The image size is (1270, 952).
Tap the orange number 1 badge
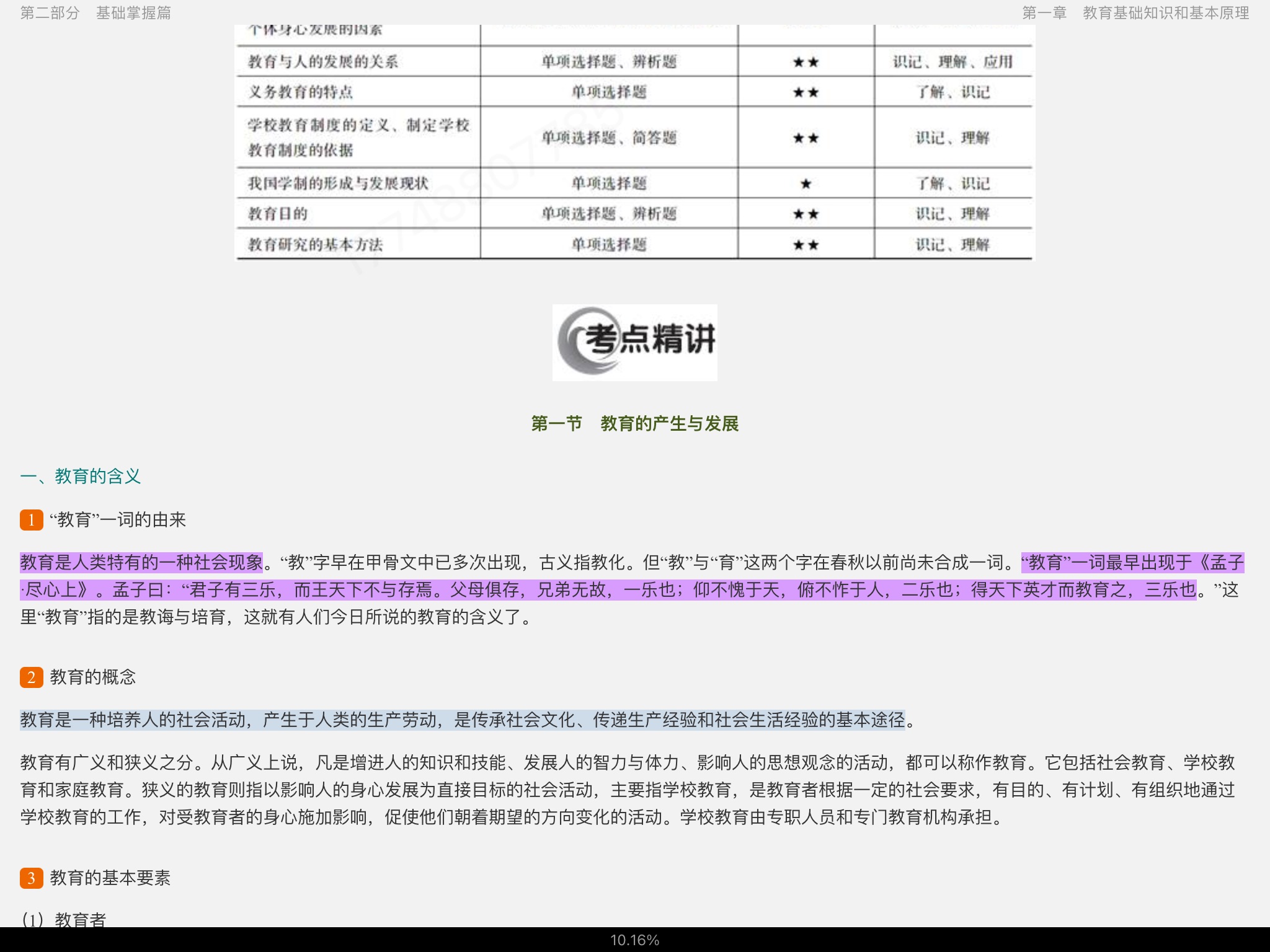32,519
